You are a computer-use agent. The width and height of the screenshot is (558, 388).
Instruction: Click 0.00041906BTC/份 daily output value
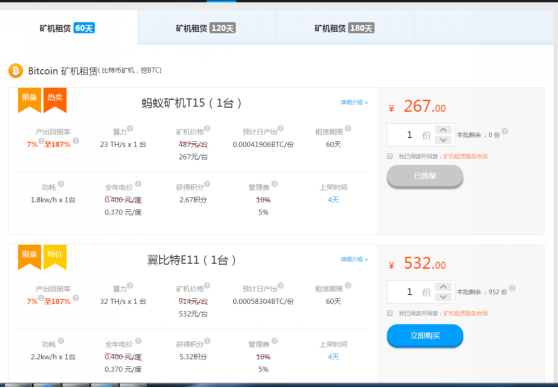[x=263, y=145]
